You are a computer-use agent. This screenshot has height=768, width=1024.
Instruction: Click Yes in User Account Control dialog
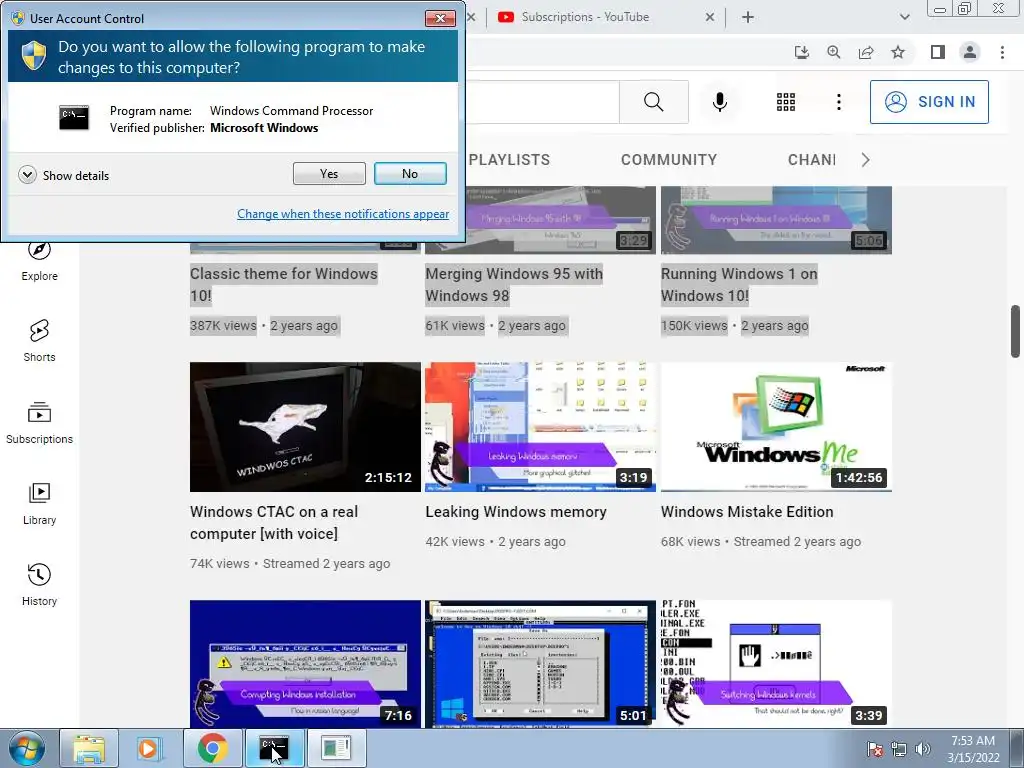point(329,174)
